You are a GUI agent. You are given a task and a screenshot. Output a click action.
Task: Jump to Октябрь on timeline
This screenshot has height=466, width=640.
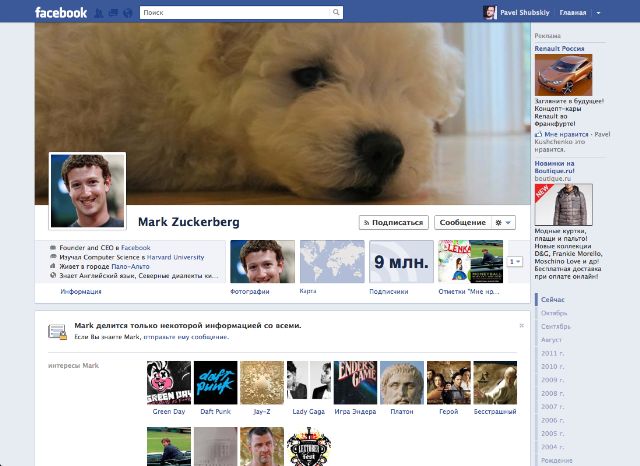tap(554, 313)
